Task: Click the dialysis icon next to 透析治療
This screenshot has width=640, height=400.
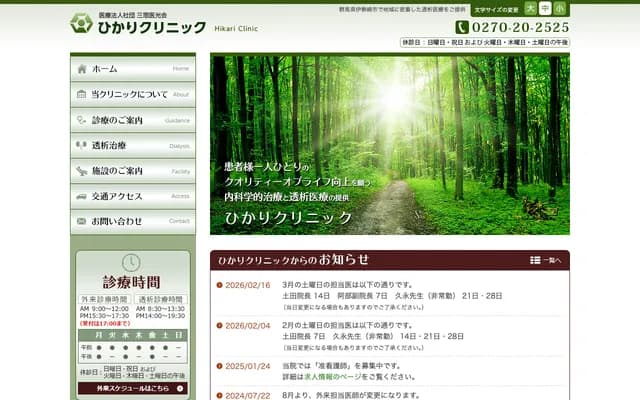Action: [x=82, y=145]
